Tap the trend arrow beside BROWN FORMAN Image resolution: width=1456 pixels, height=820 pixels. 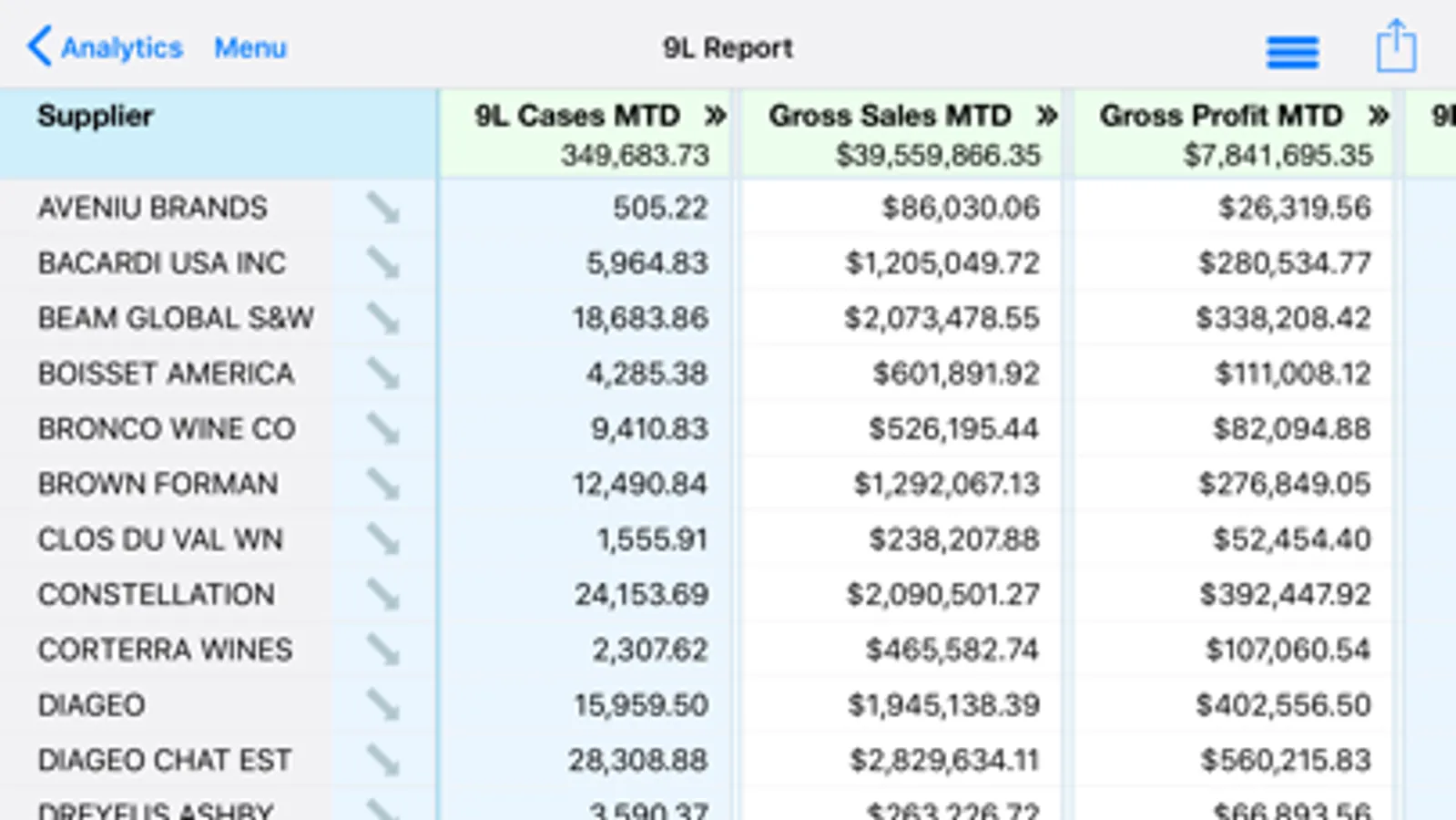(x=383, y=485)
